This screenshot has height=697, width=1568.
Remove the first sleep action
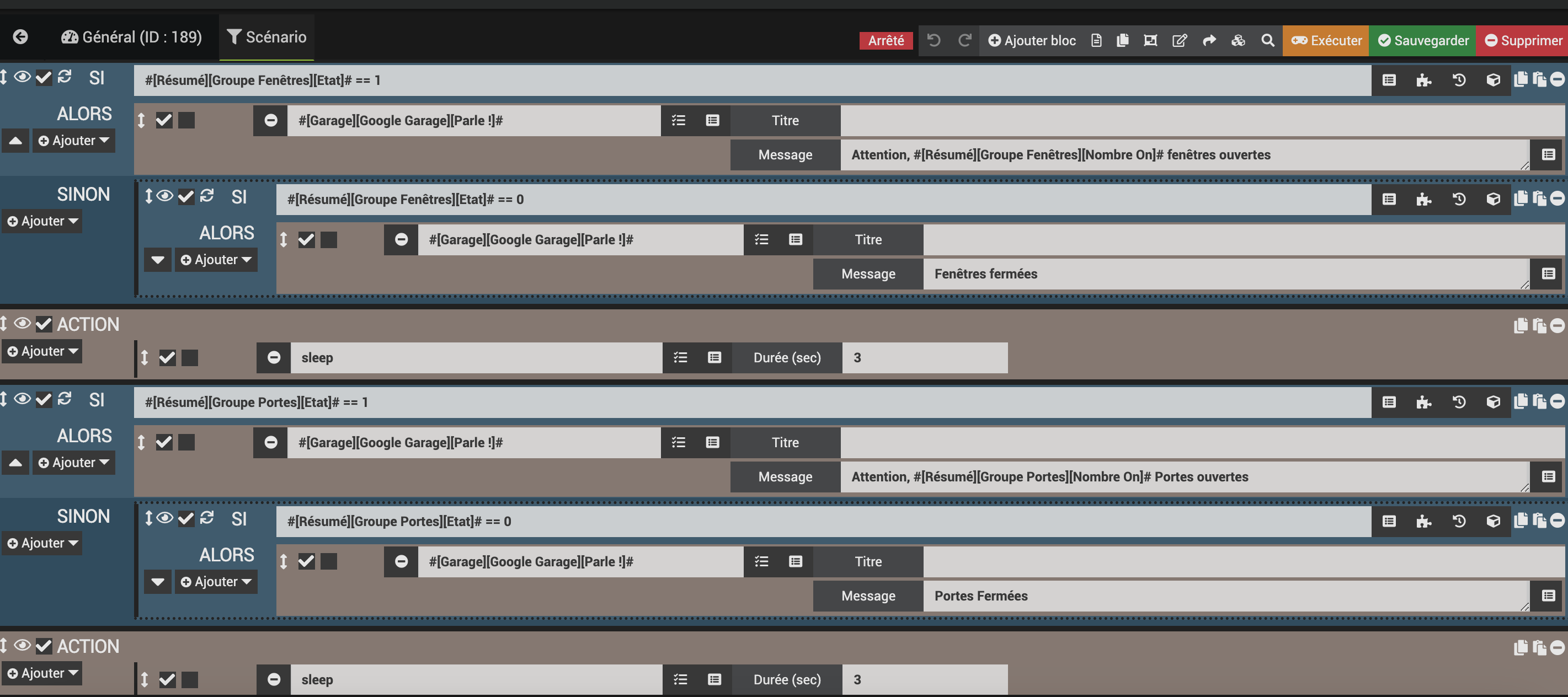[274, 358]
